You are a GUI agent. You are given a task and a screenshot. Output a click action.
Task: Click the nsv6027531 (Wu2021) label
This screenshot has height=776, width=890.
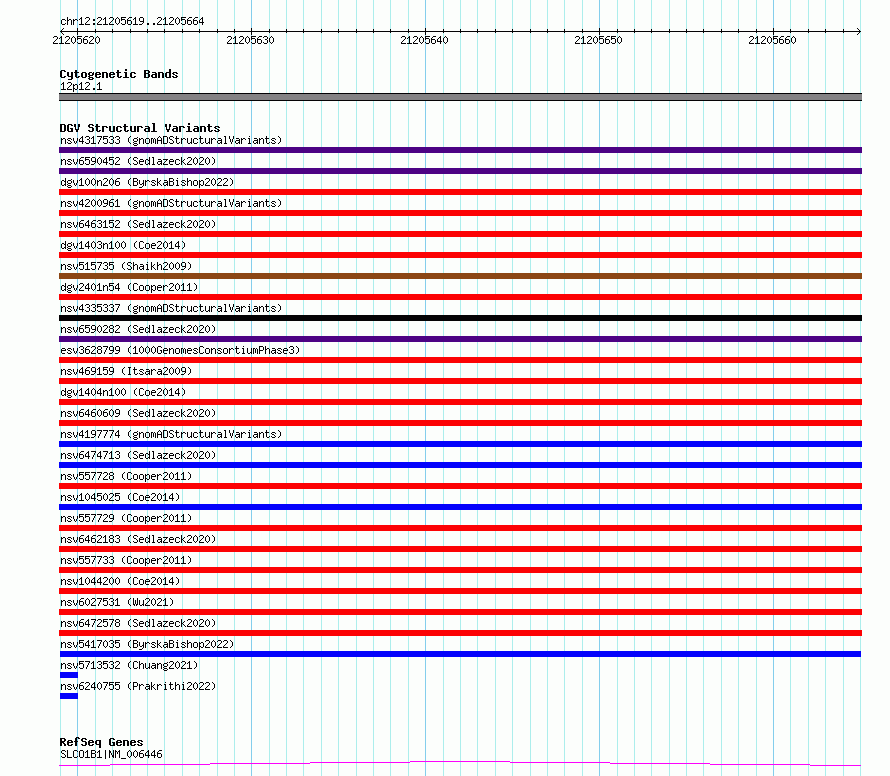coord(117,602)
